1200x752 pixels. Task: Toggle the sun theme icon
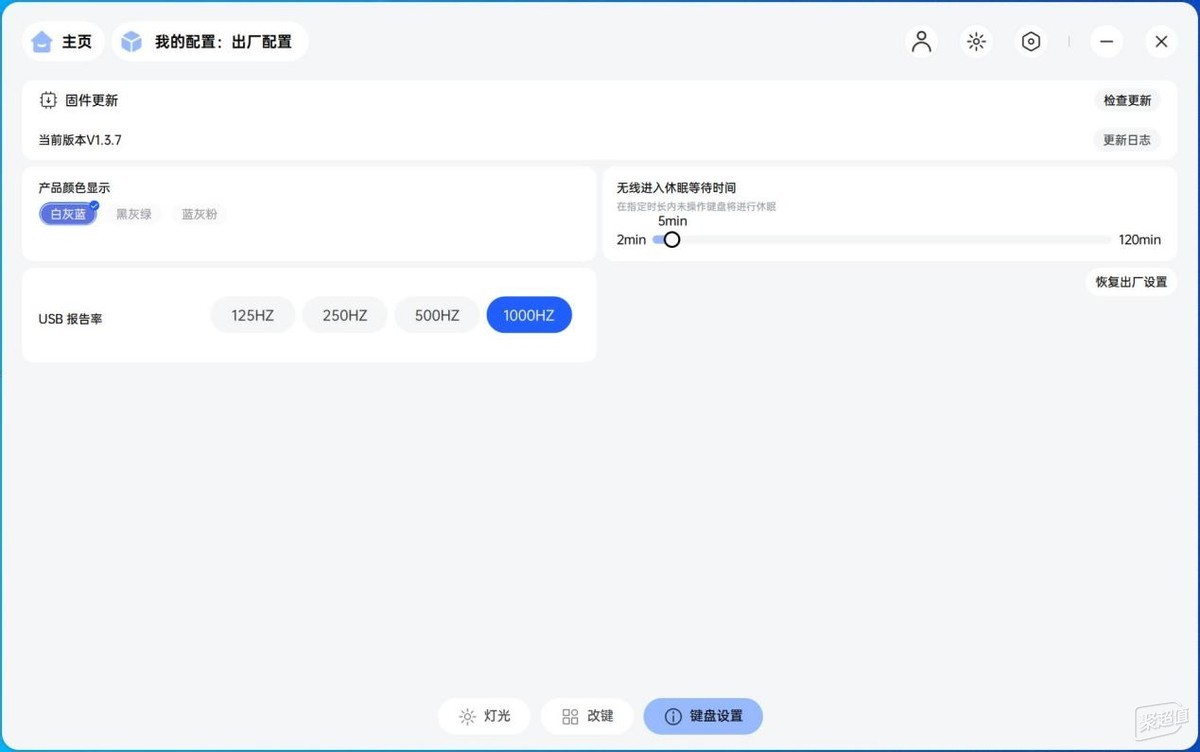(x=976, y=42)
